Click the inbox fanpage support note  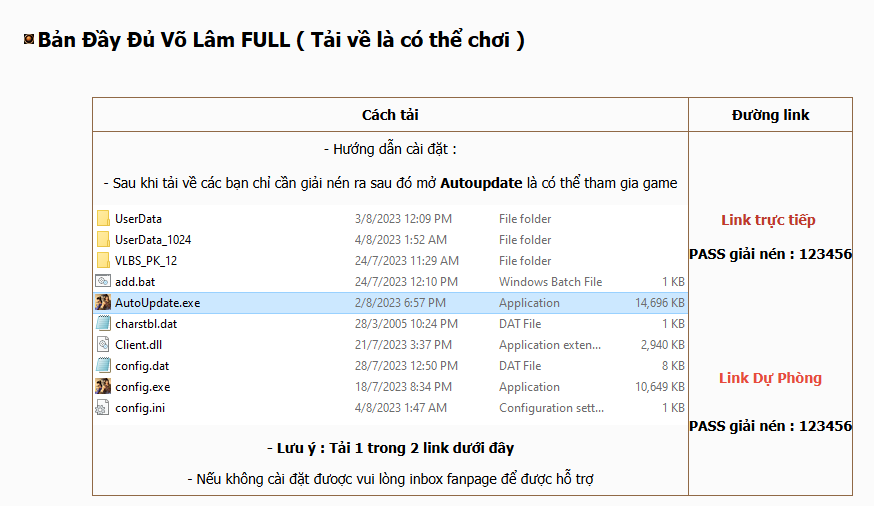[x=390, y=479]
